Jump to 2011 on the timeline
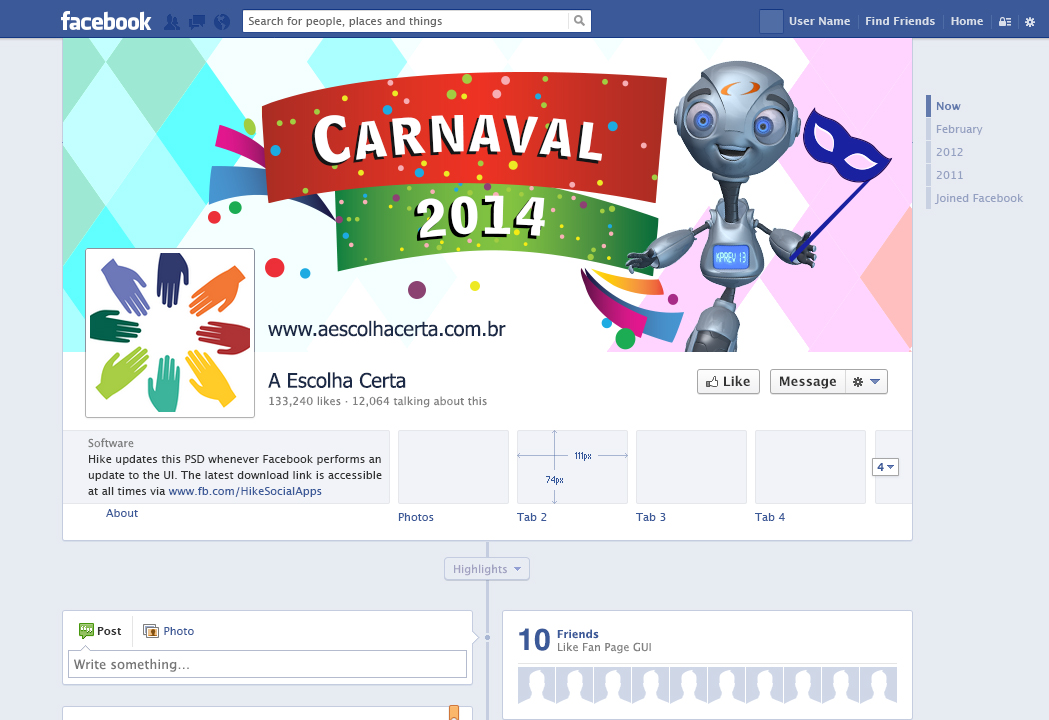The width and height of the screenshot is (1049, 720). click(949, 175)
